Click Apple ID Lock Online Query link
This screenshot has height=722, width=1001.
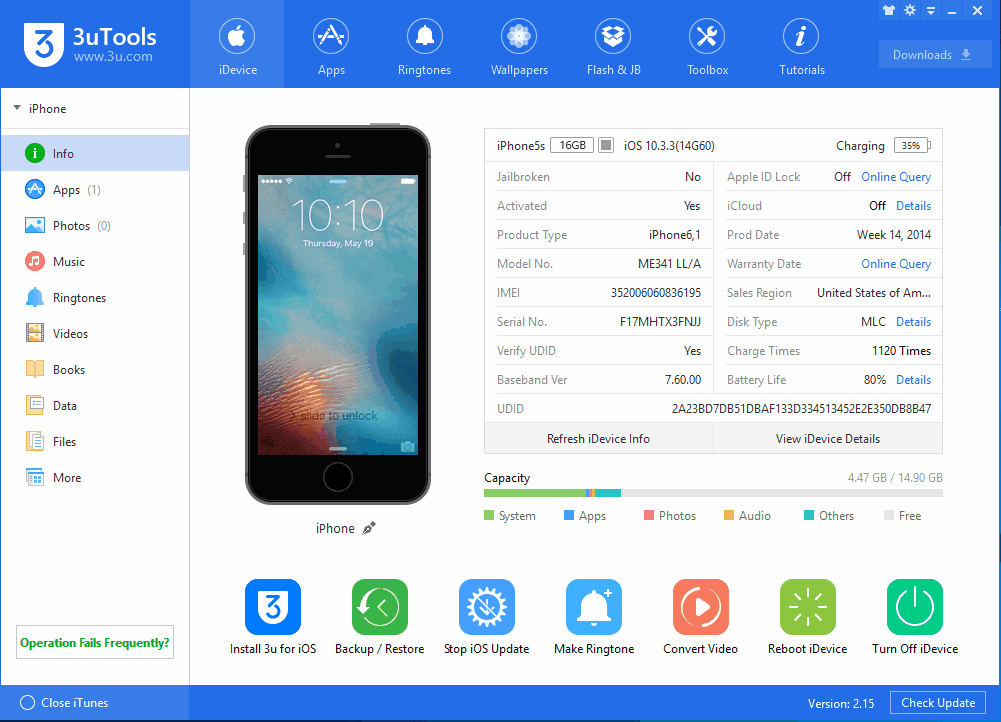point(896,177)
